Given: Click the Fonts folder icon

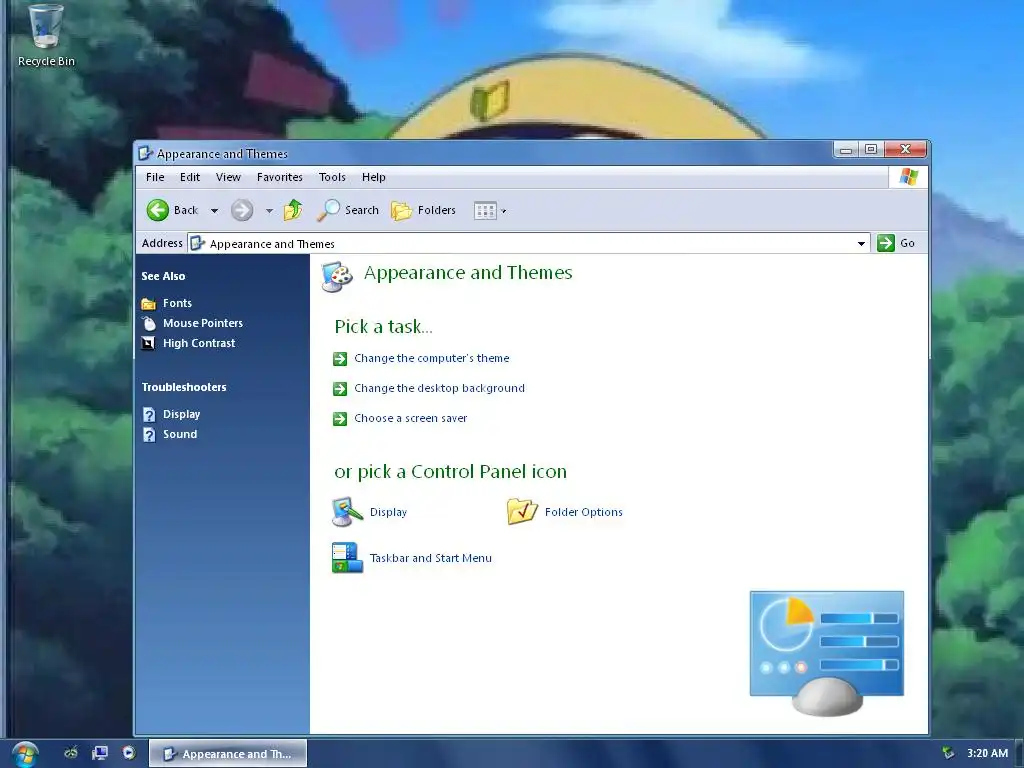Looking at the screenshot, I should (x=149, y=304).
